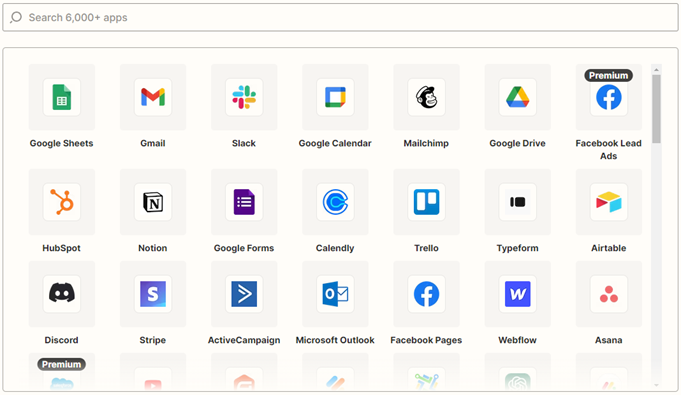Select the HubSpot app icon
The image size is (681, 395).
[62, 202]
